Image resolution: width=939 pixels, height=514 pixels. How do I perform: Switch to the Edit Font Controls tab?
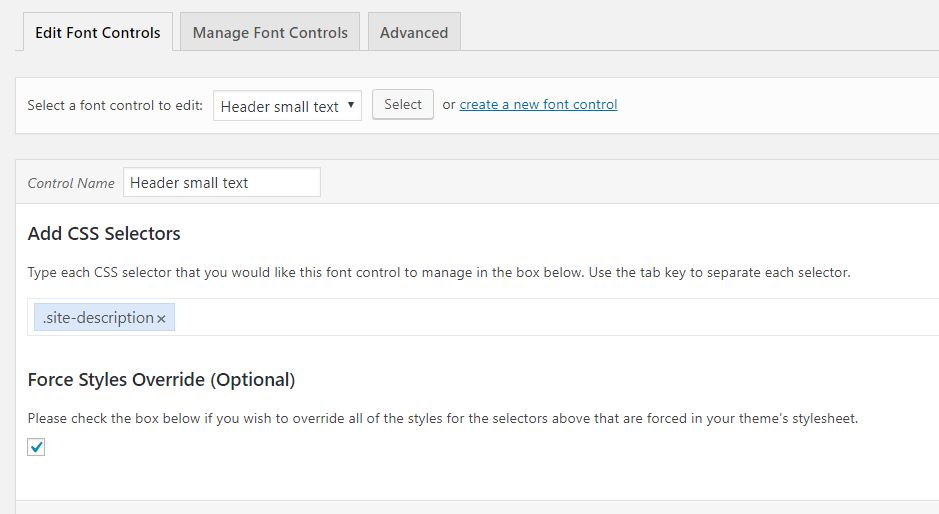click(x=98, y=32)
